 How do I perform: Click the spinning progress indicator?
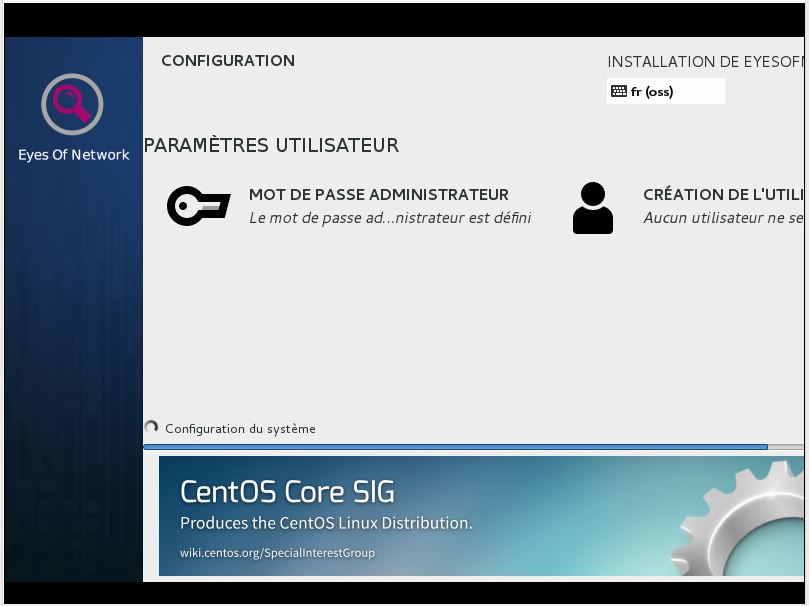pyautogui.click(x=151, y=427)
